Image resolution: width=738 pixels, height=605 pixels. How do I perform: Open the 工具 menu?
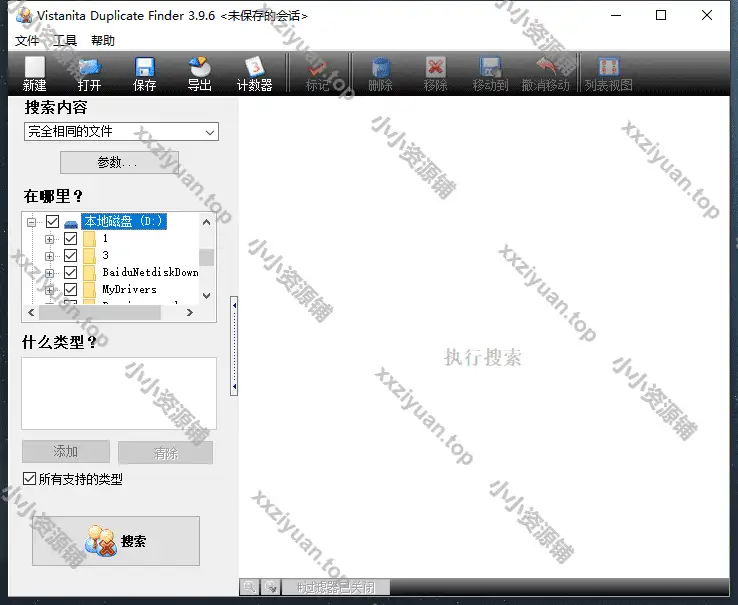tap(65, 41)
